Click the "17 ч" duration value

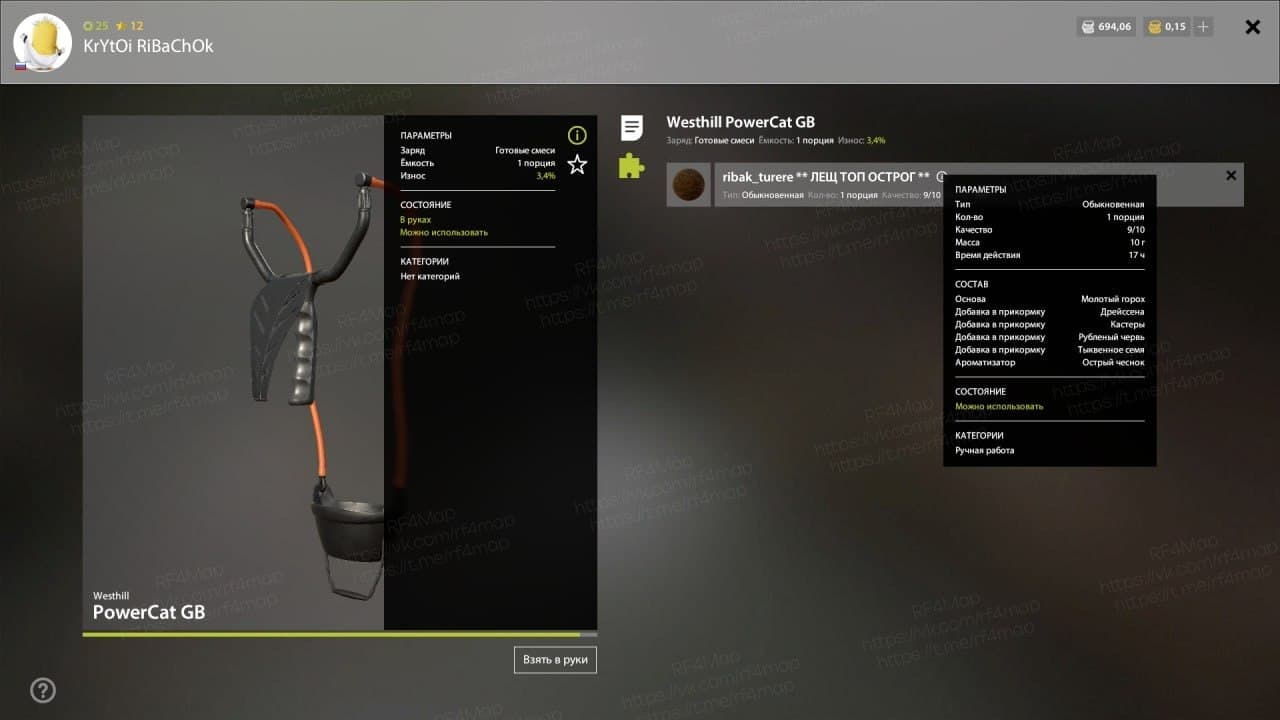1136,255
